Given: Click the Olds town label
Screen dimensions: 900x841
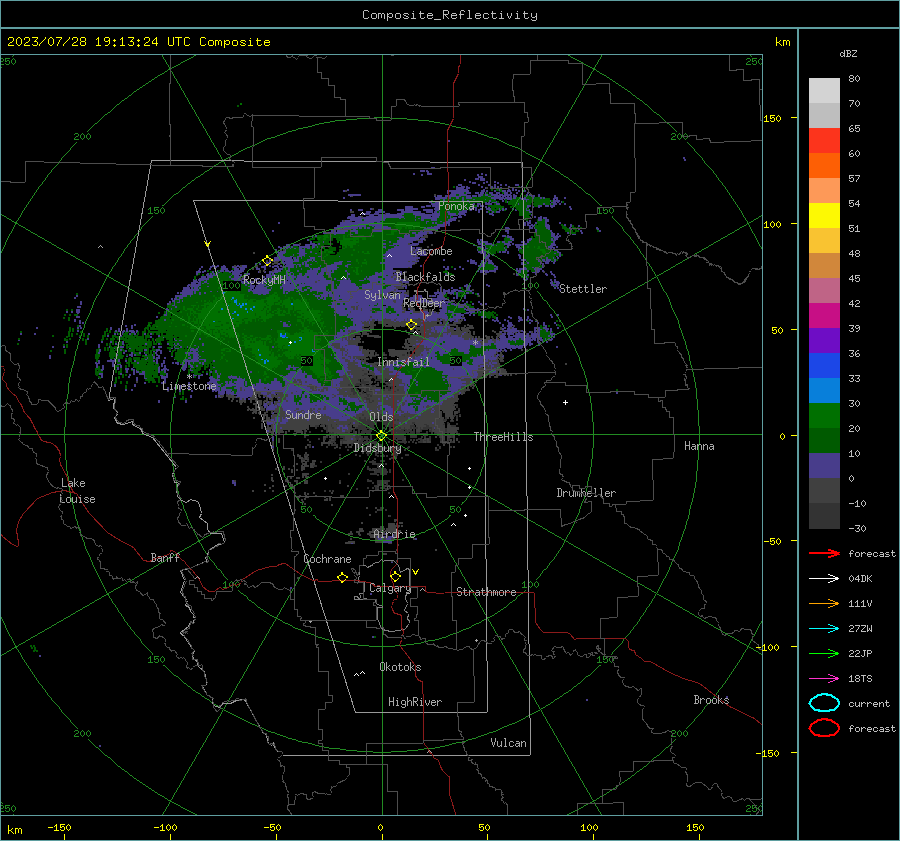Looking at the screenshot, I should click(381, 417).
